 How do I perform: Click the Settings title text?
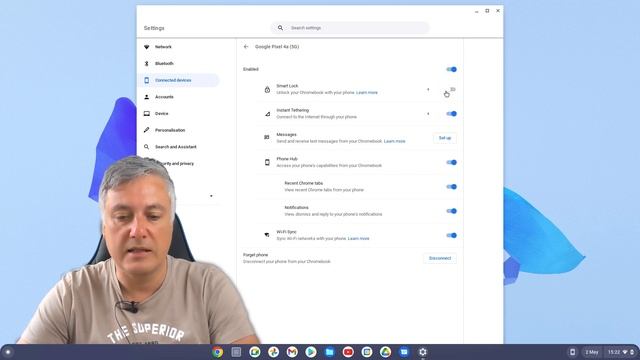[x=154, y=28]
